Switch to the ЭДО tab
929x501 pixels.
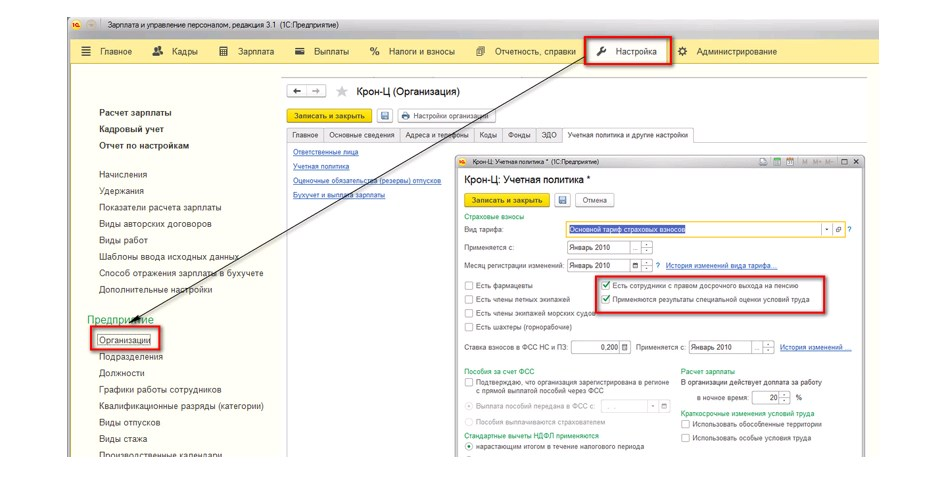549,135
